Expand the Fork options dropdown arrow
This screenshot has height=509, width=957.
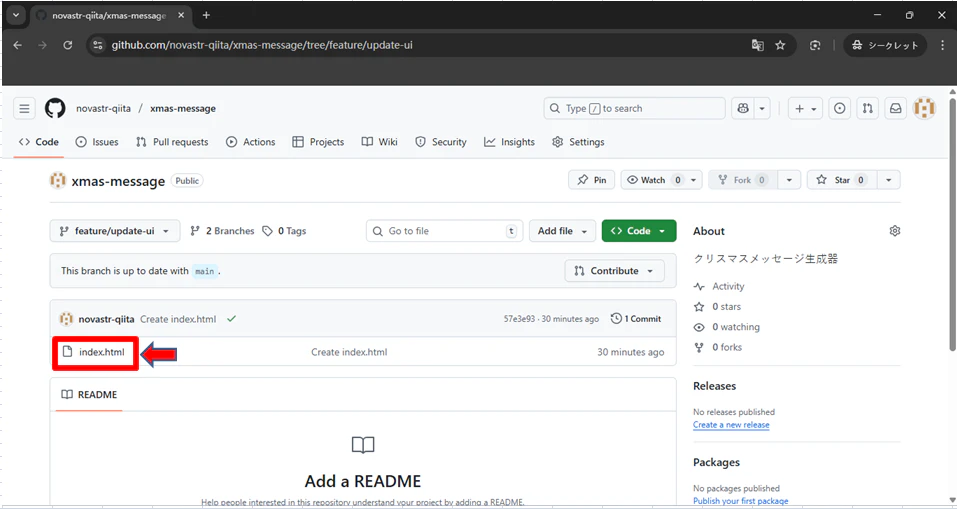click(789, 180)
